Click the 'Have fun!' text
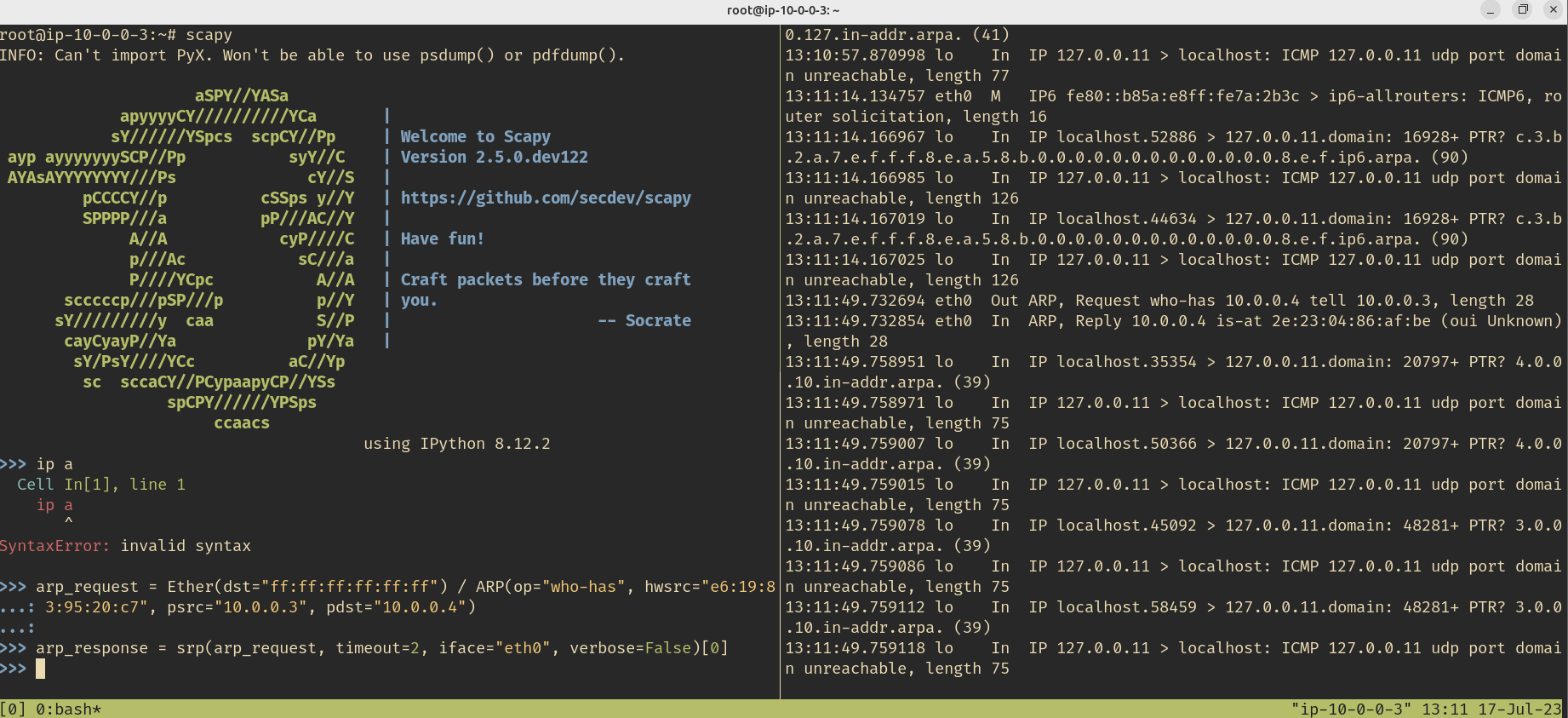The width and height of the screenshot is (1568, 718). (x=443, y=238)
